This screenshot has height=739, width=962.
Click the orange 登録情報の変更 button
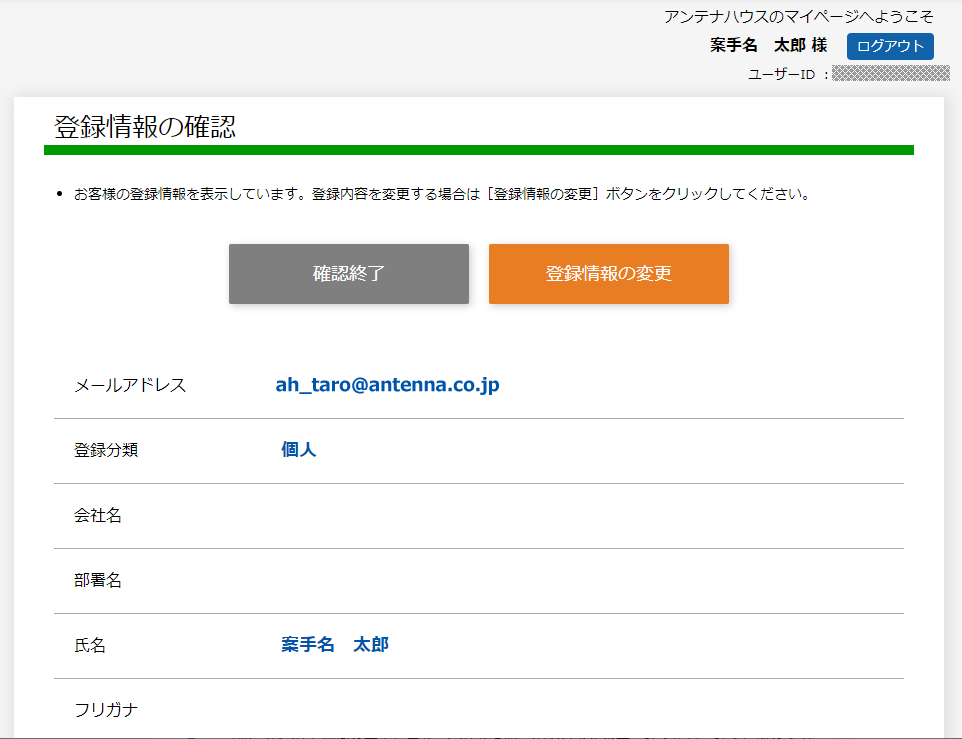[x=608, y=273]
